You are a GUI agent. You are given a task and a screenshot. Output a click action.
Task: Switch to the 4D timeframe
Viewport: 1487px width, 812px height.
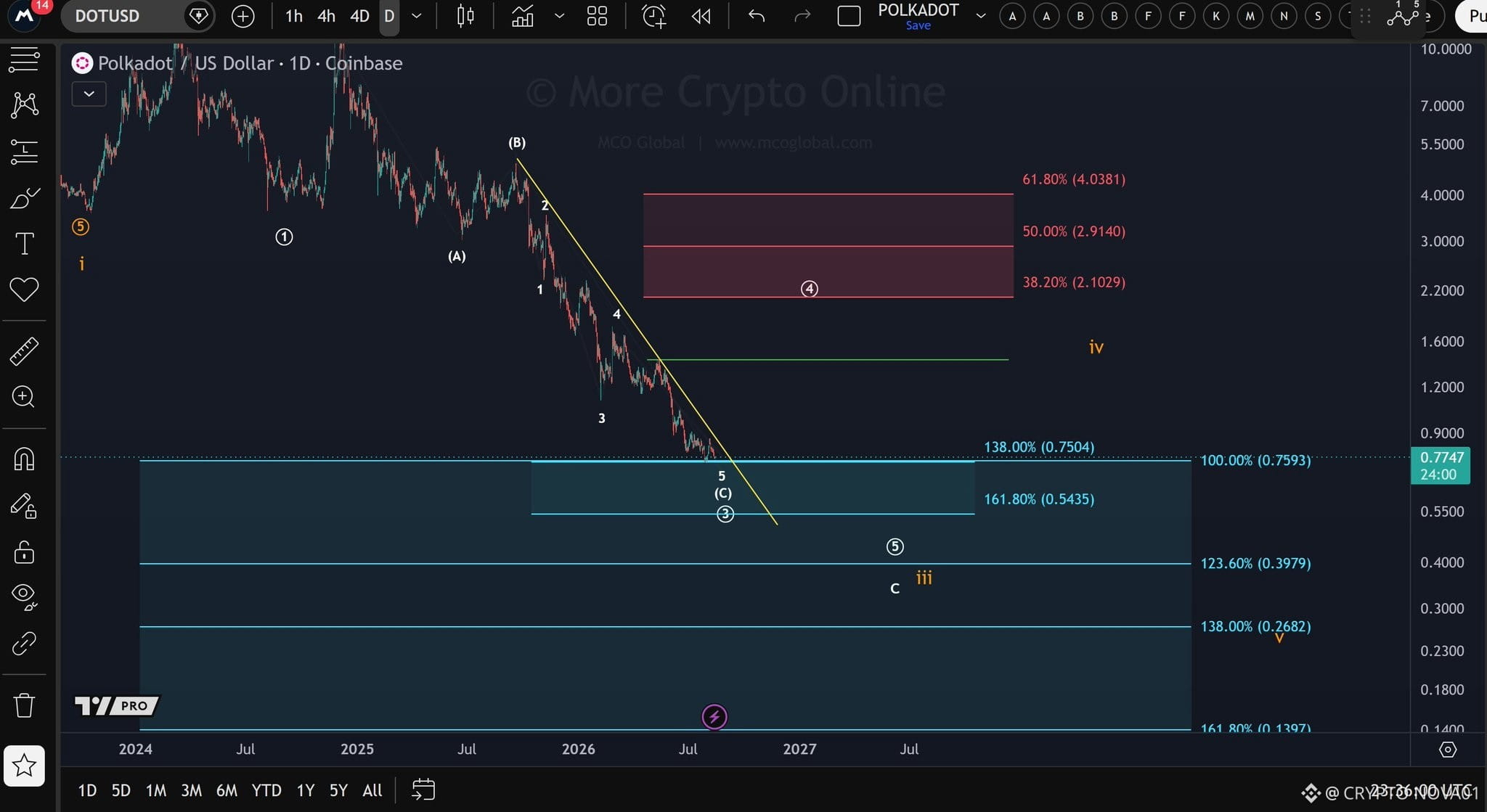pos(360,16)
